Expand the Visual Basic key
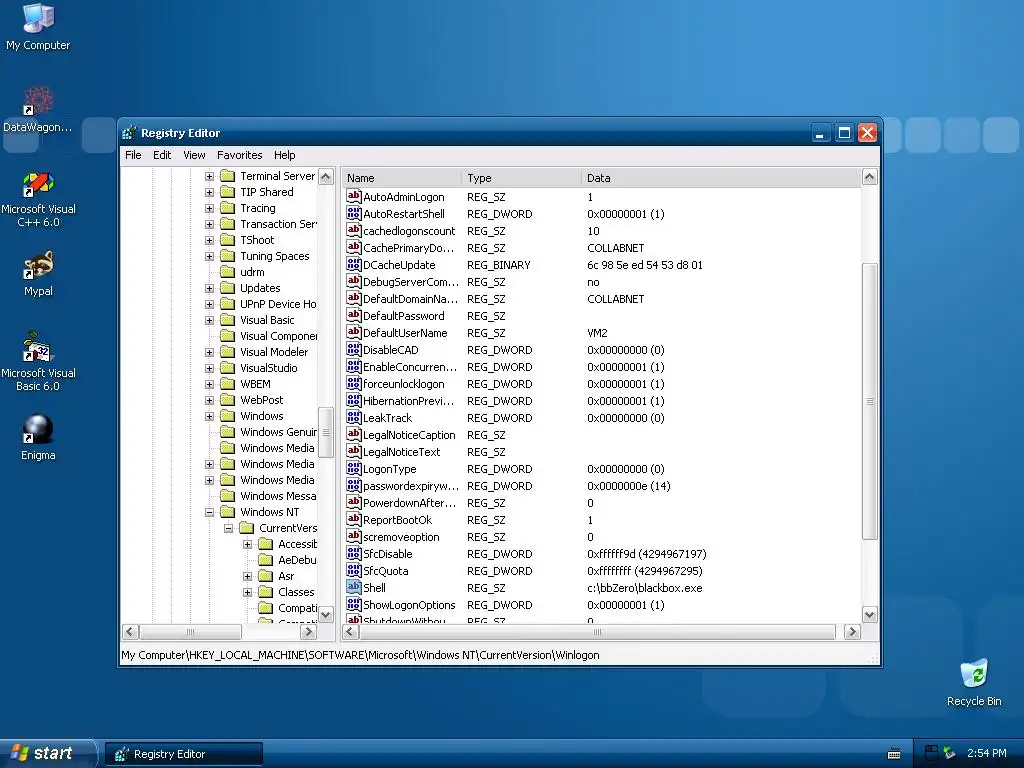This screenshot has width=1024, height=768. (209, 320)
